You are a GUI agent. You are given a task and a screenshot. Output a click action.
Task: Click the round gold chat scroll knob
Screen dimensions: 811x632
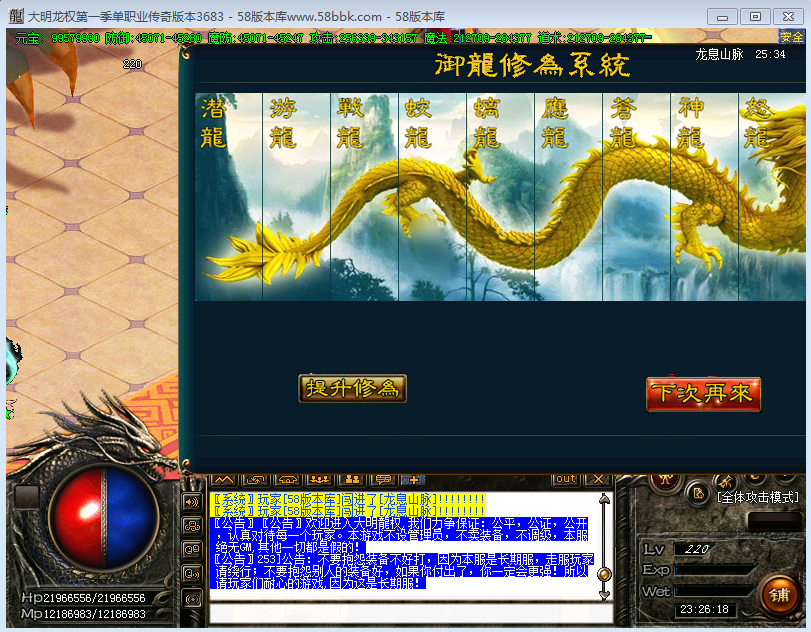[x=604, y=574]
